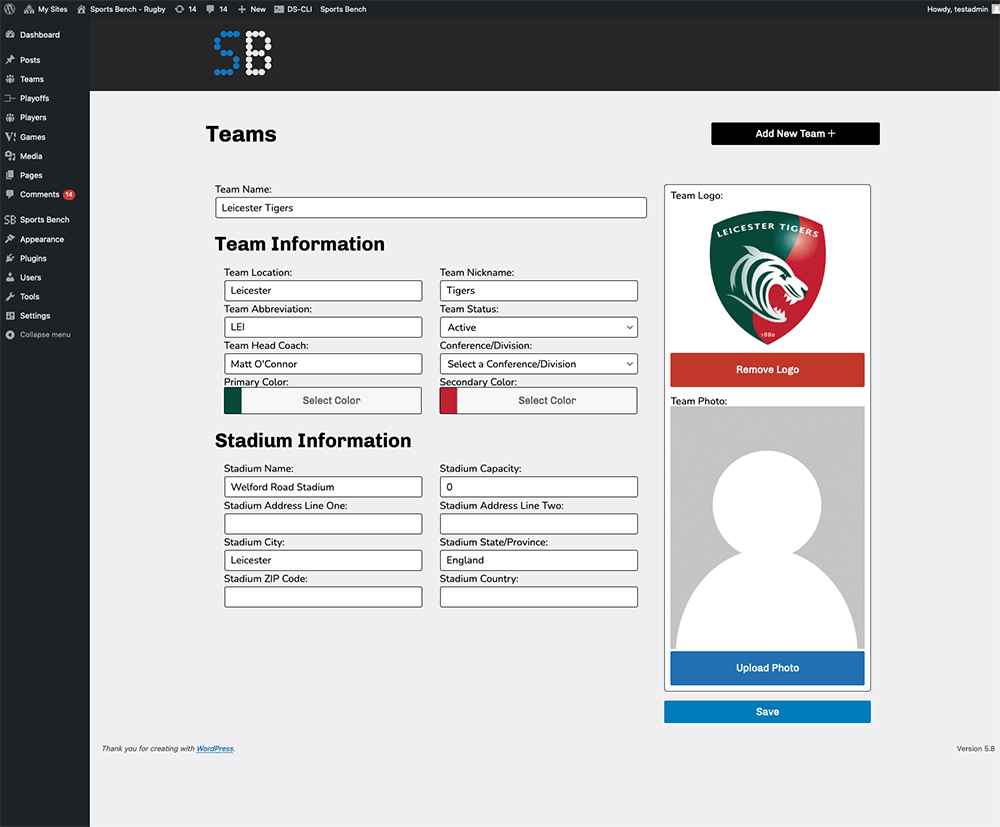Click the Team Head Coach field
The image size is (1000, 827).
click(323, 364)
